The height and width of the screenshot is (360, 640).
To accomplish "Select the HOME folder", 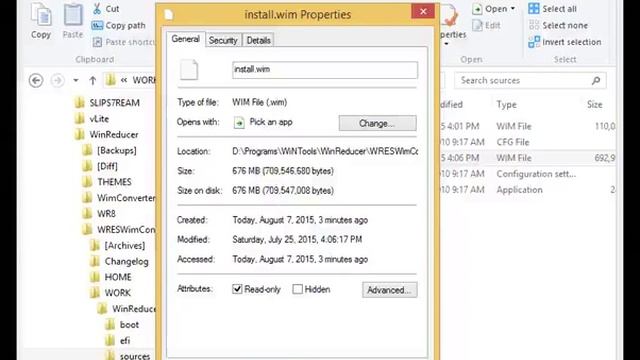I will (111, 277).
